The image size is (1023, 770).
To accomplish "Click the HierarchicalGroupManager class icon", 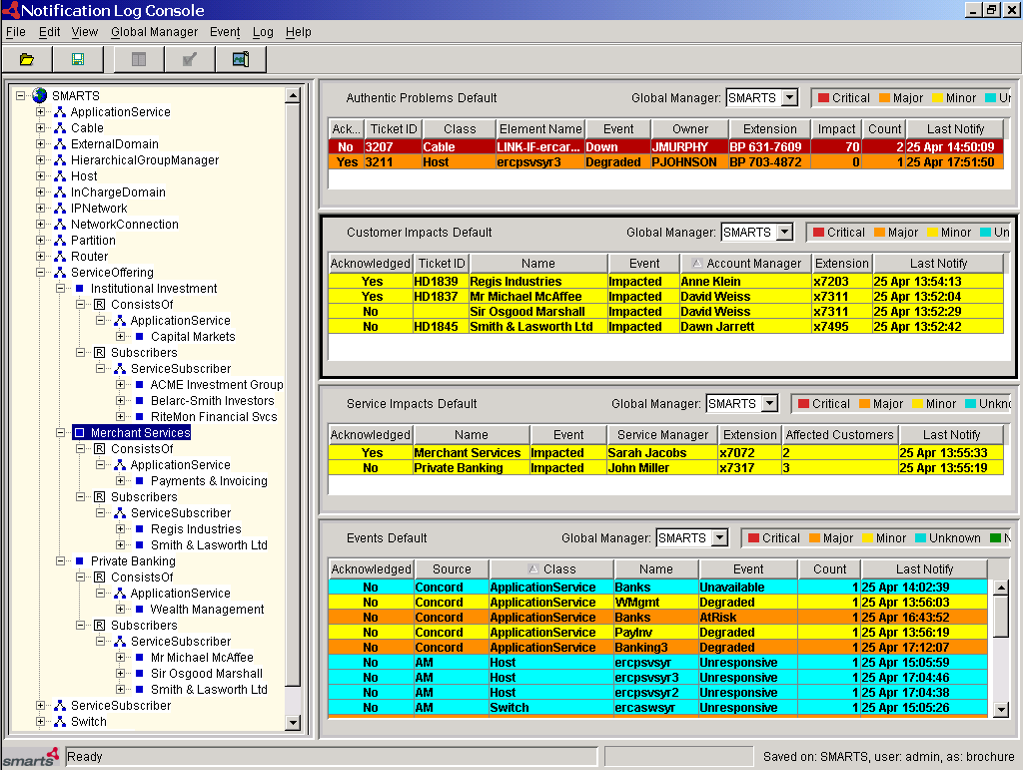I will (60, 160).
